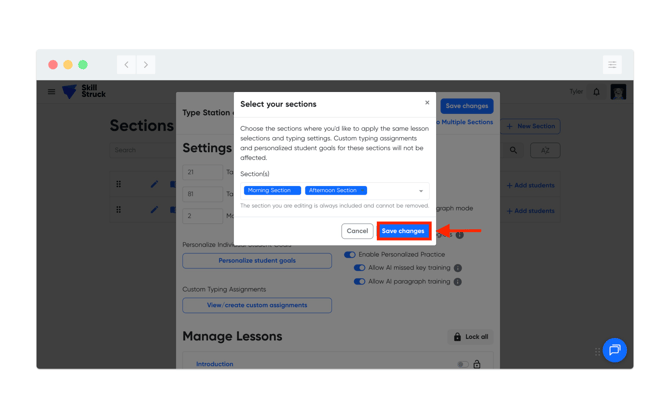Close the dialog with the X
The width and height of the screenshot is (670, 418).
[427, 103]
